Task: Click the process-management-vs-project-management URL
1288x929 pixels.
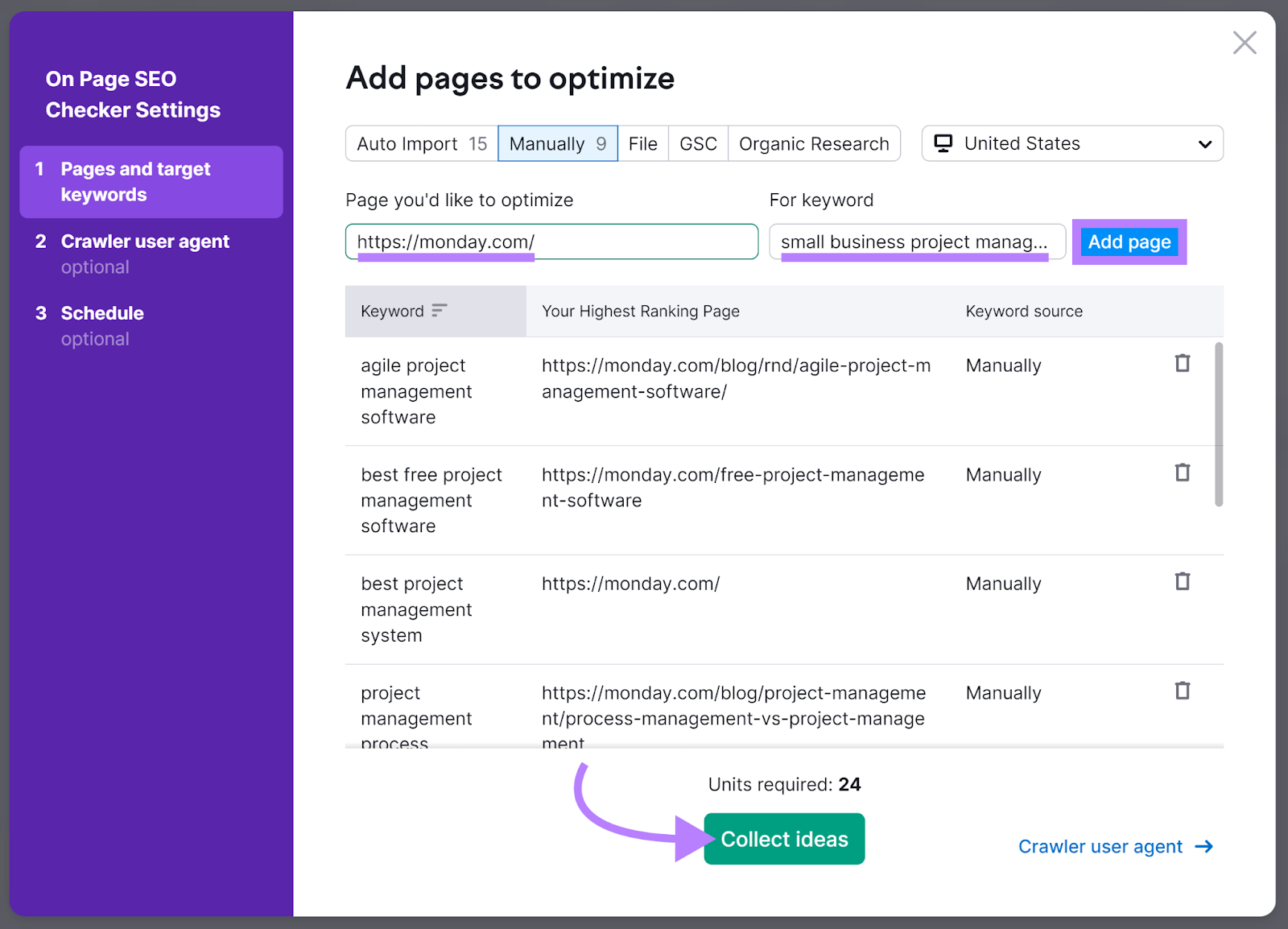Action: [x=733, y=718]
